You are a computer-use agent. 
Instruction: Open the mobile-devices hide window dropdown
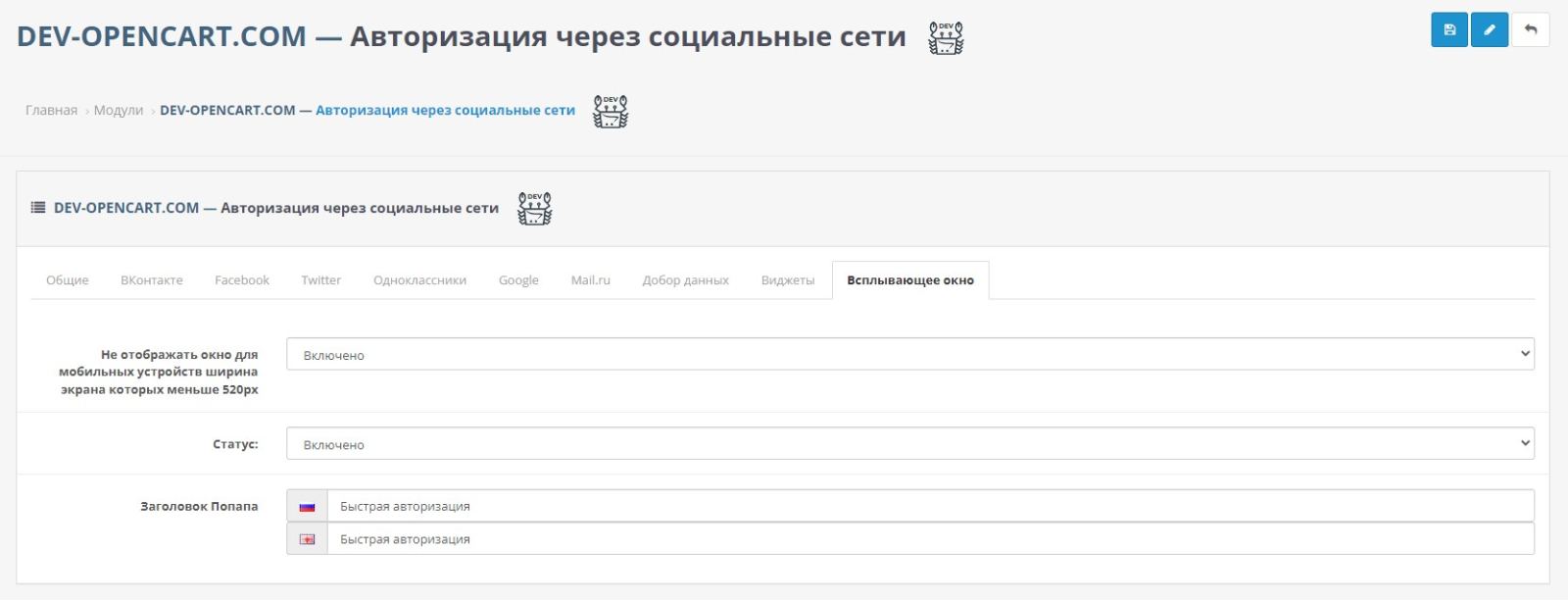coord(910,355)
